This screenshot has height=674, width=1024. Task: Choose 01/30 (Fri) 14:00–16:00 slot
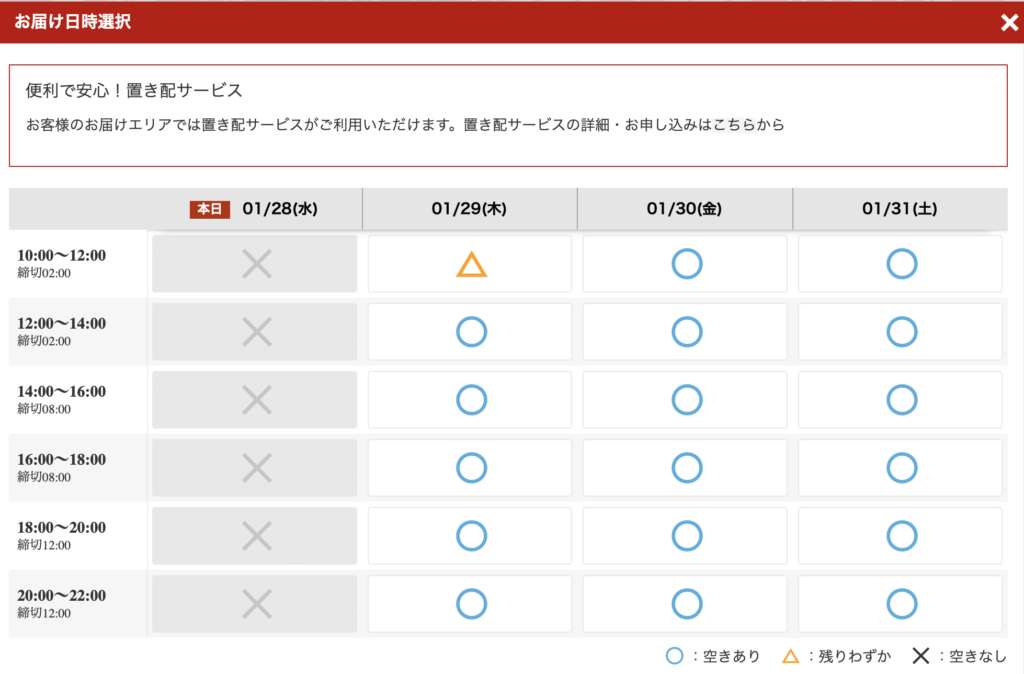[x=686, y=400]
